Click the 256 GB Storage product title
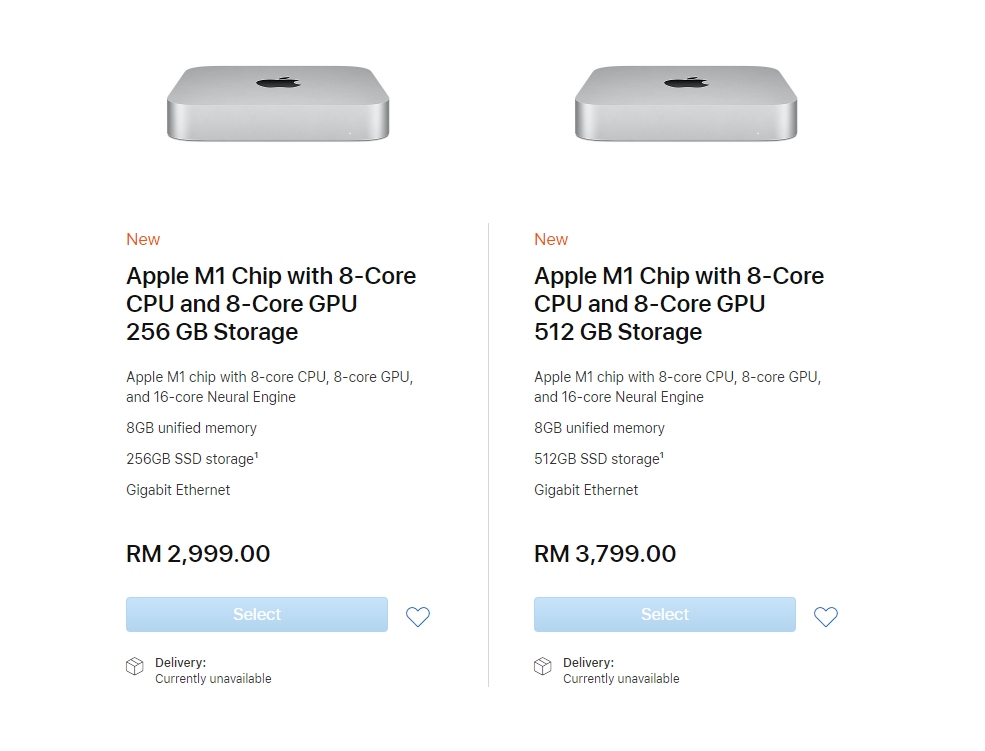Image resolution: width=985 pixels, height=751 pixels. point(271,304)
